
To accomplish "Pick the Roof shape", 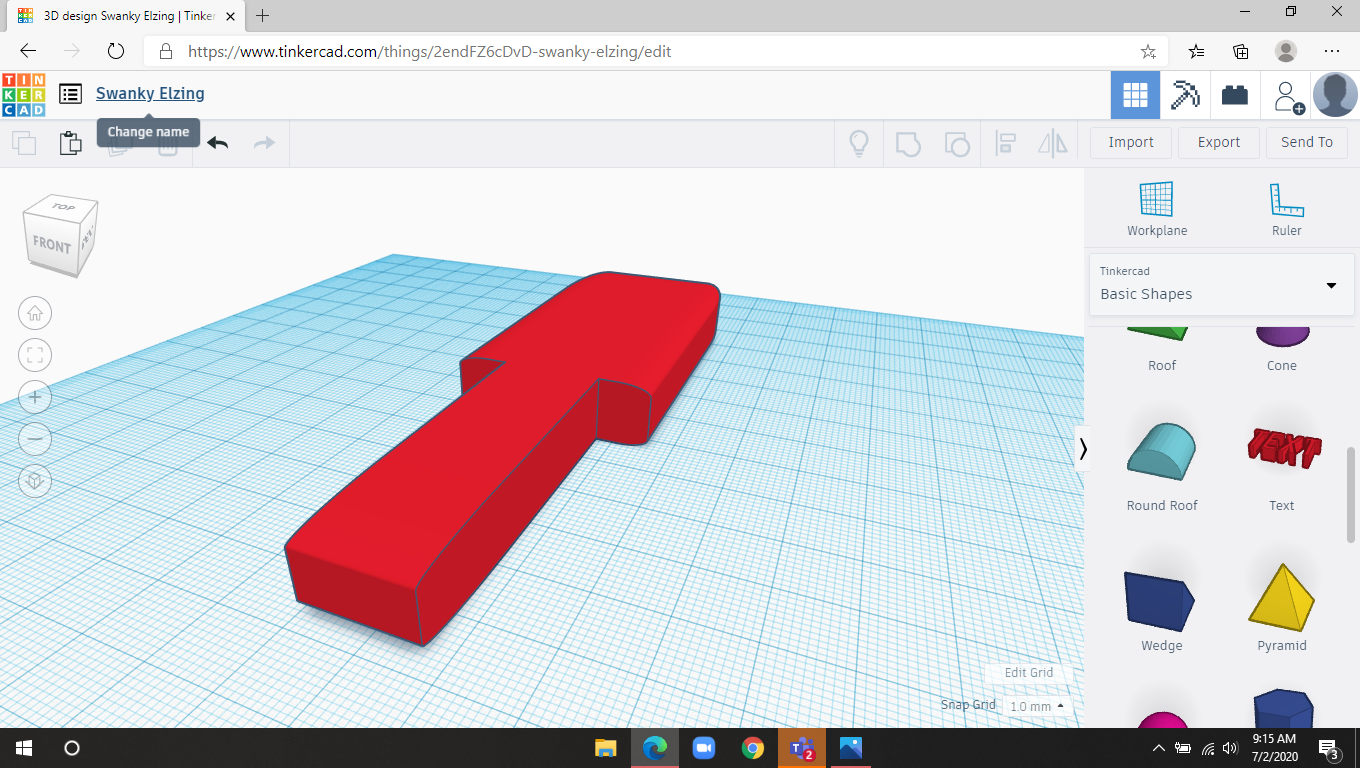I will [x=1162, y=349].
